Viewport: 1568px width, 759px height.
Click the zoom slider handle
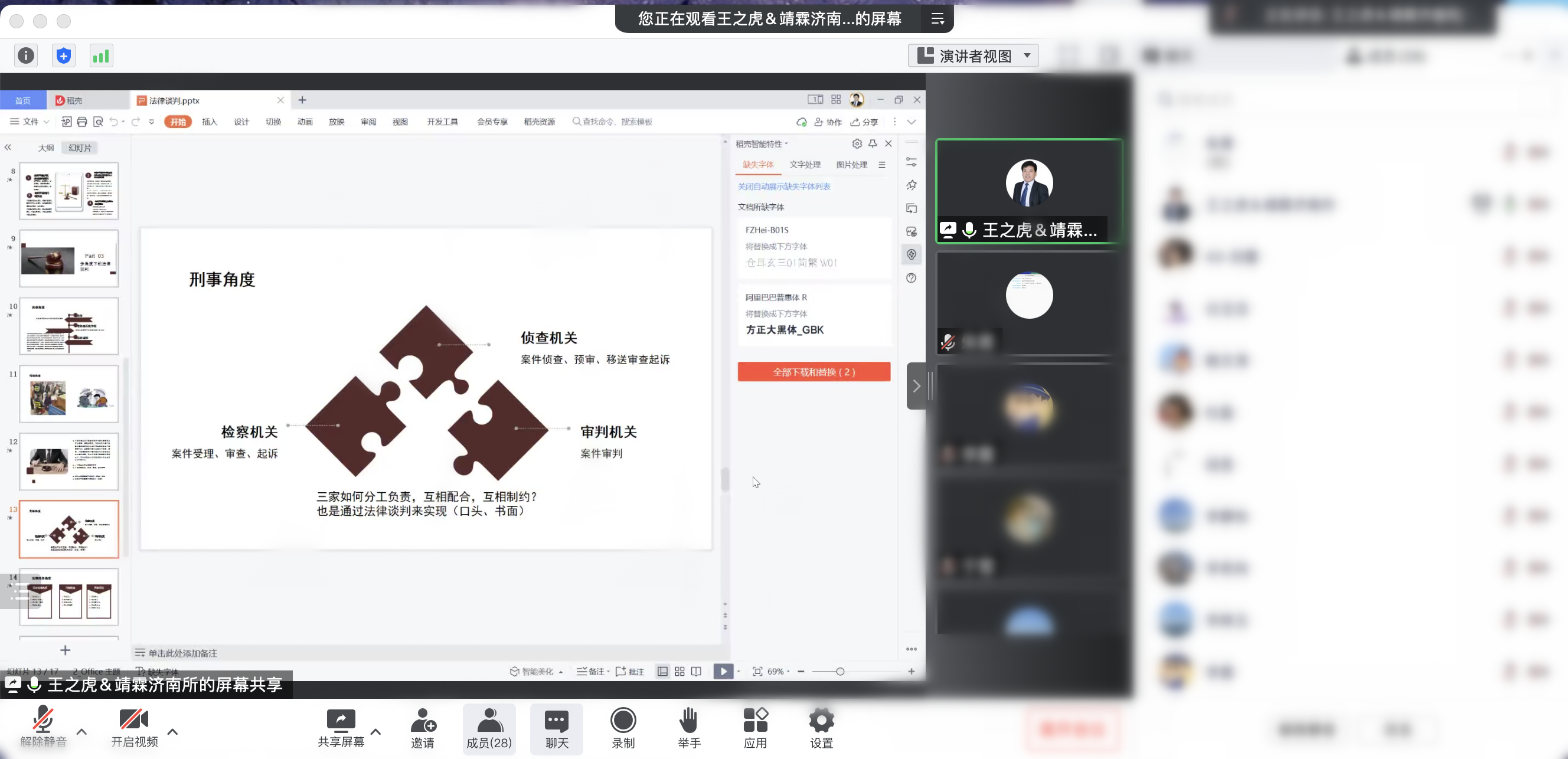click(x=840, y=671)
